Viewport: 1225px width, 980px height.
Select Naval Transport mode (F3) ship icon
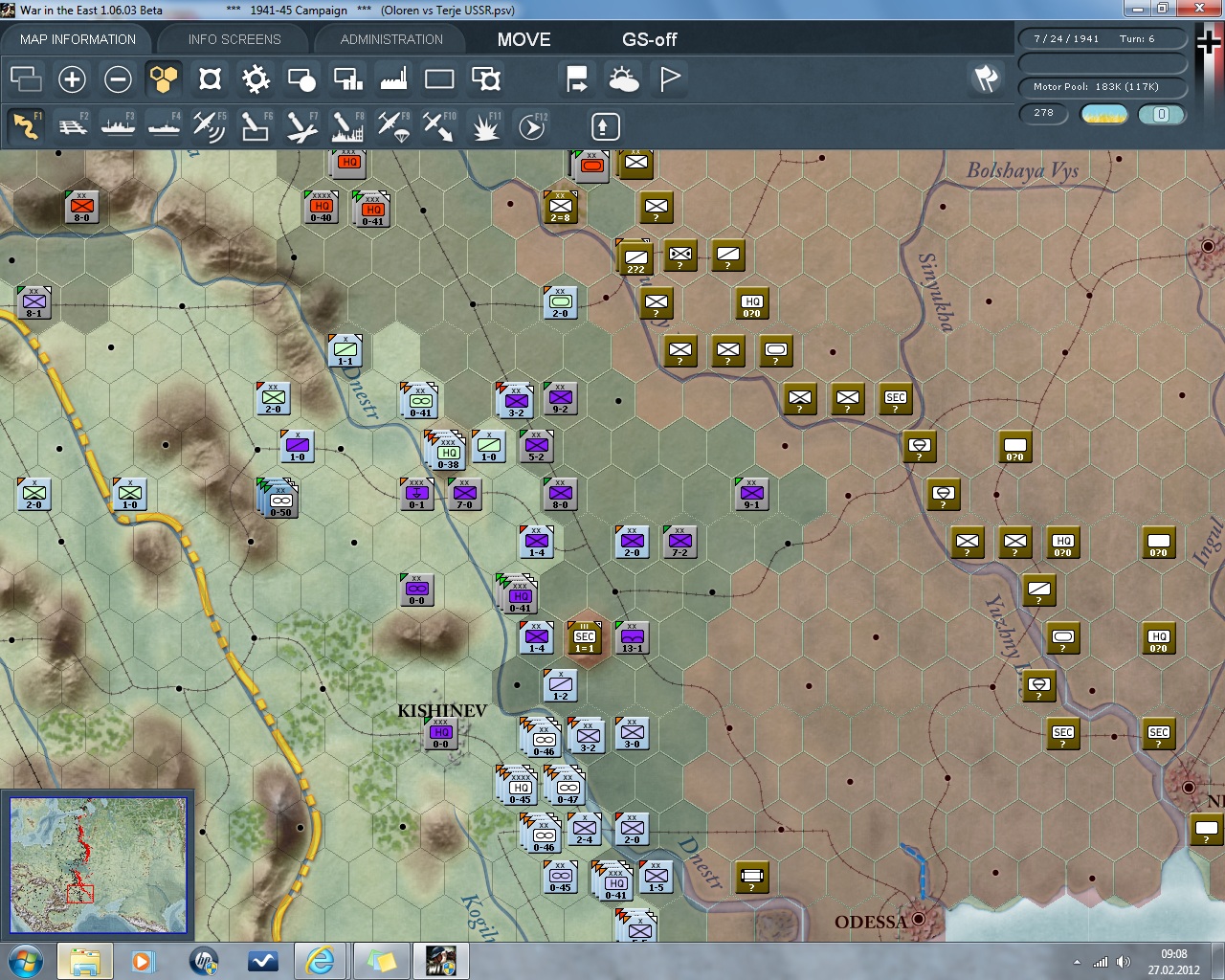[x=118, y=125]
